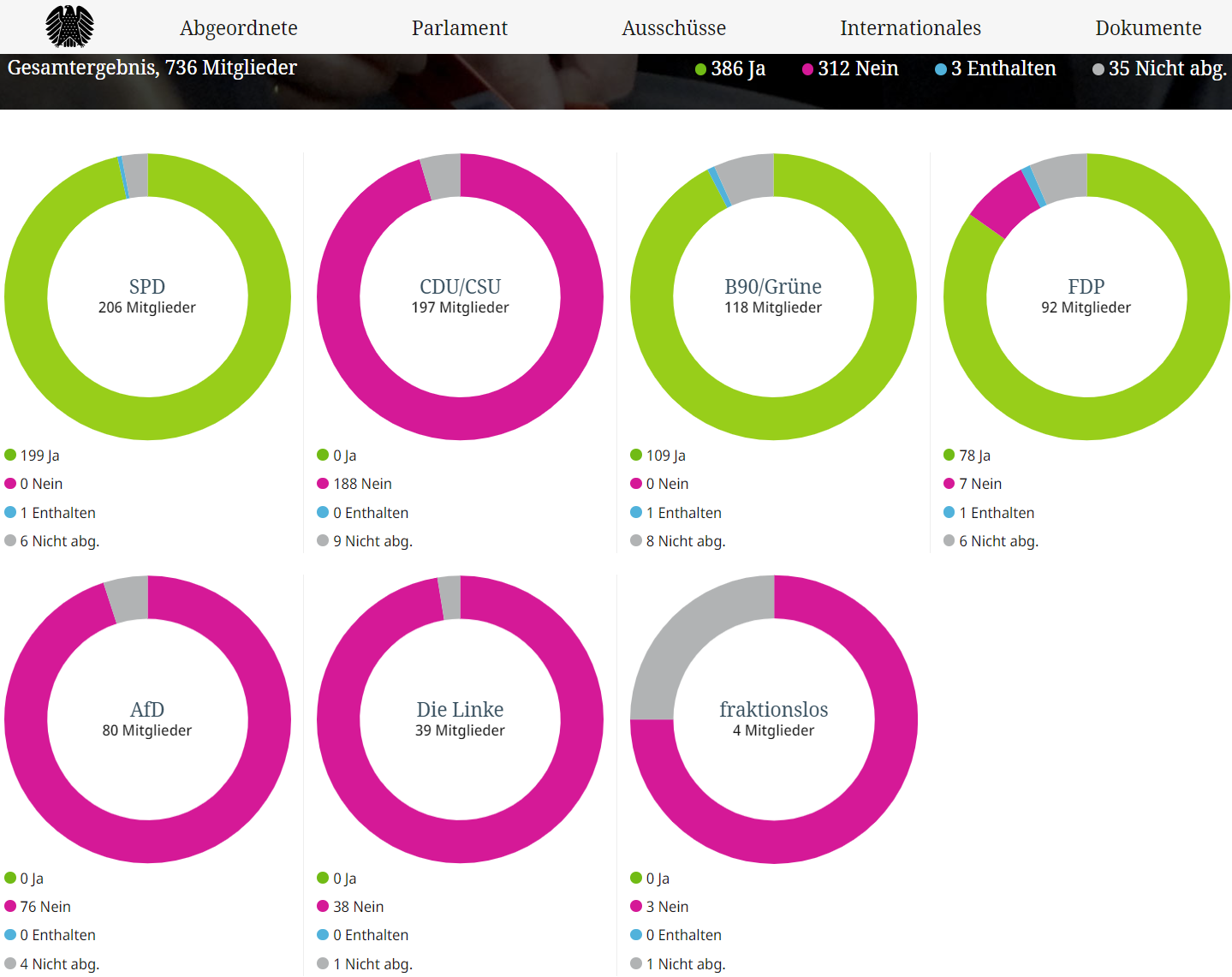Viewport: 1232px width, 977px height.
Task: Click the '3 Enthalten' total result
Action: (996, 69)
